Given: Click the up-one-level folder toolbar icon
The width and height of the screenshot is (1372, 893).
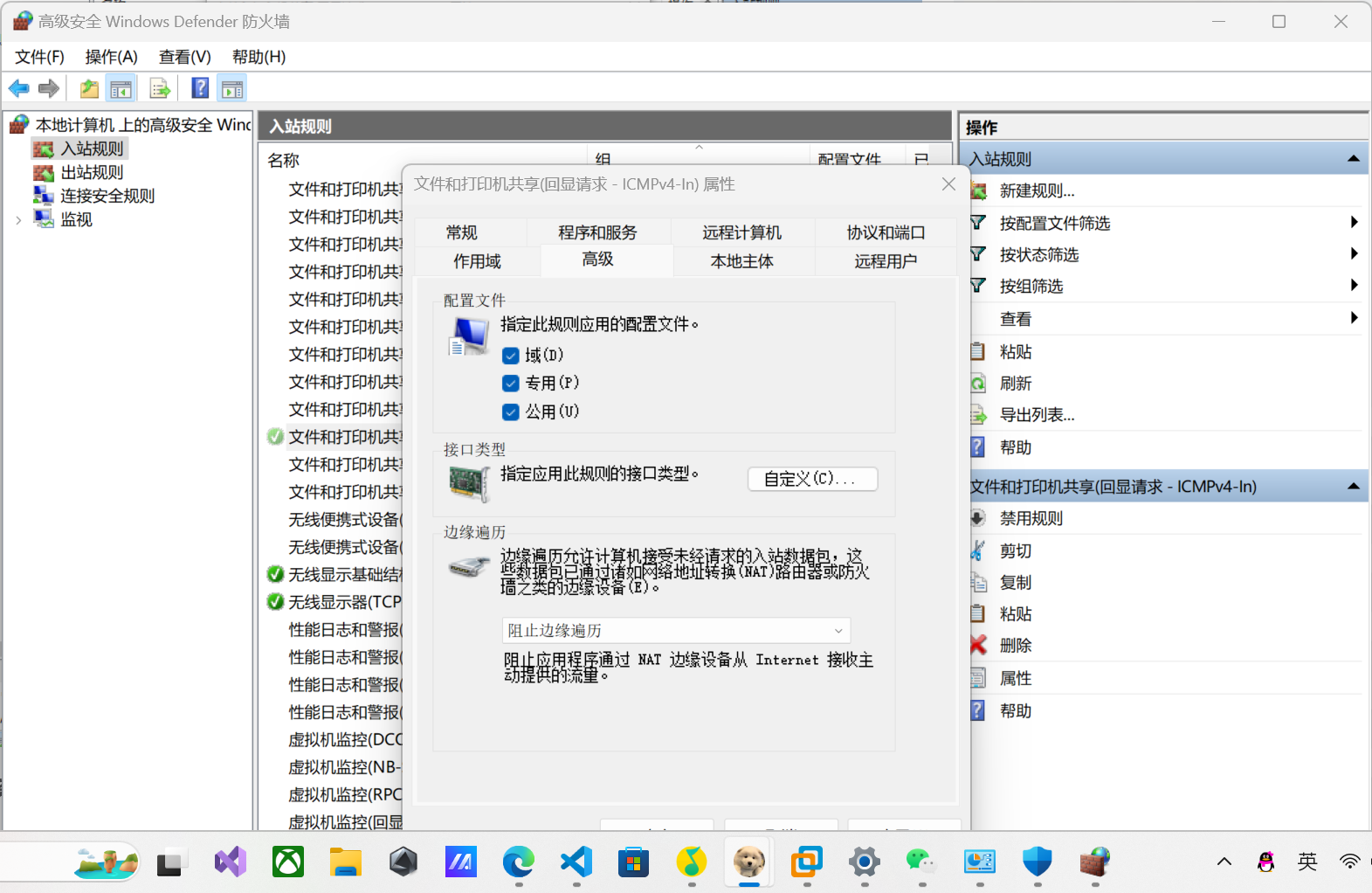Looking at the screenshot, I should point(89,88).
